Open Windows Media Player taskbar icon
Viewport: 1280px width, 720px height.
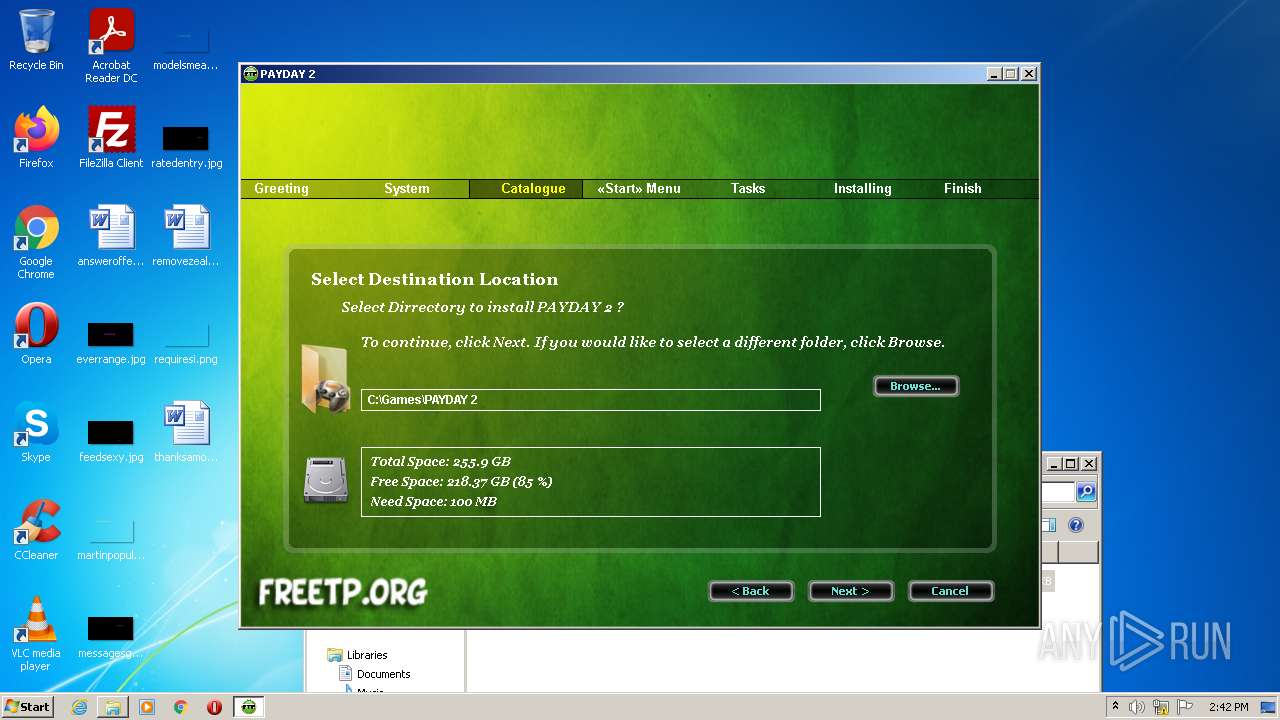point(147,707)
